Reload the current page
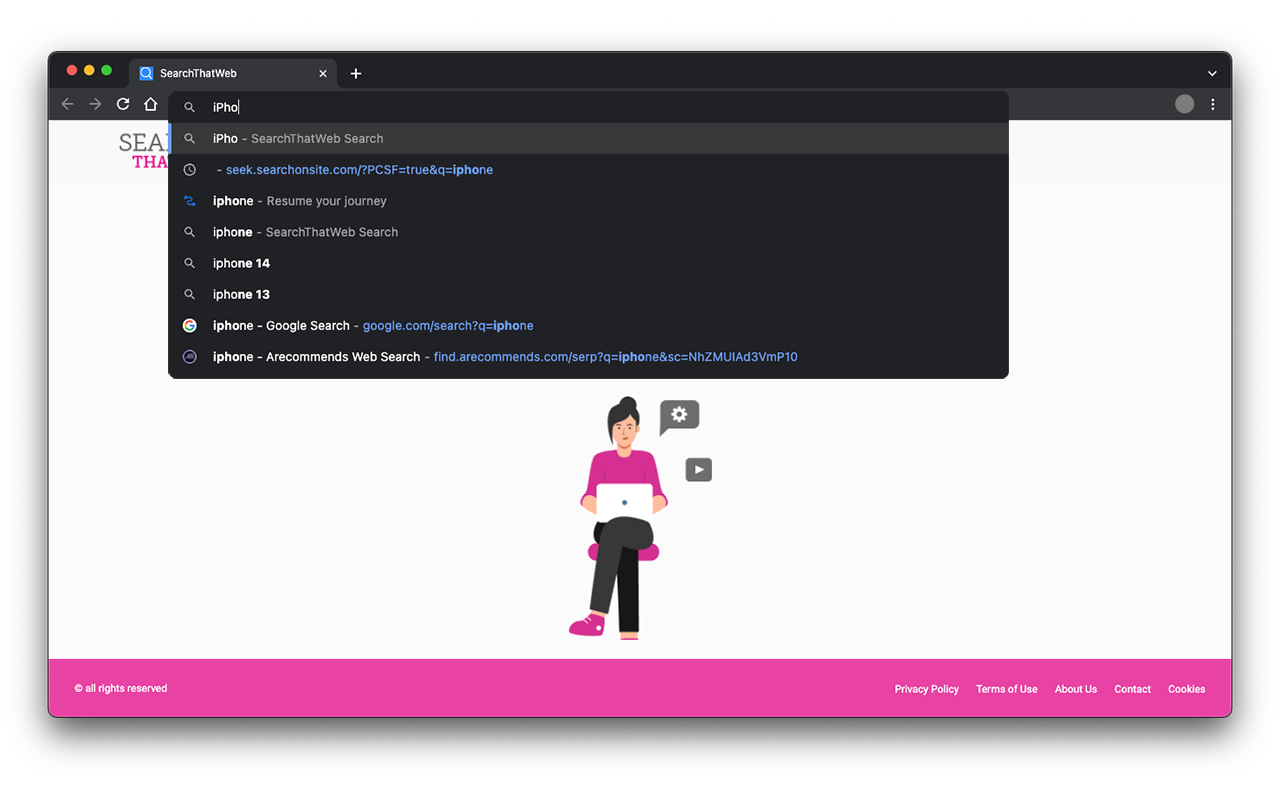Viewport: 1280px width, 800px height. point(122,103)
